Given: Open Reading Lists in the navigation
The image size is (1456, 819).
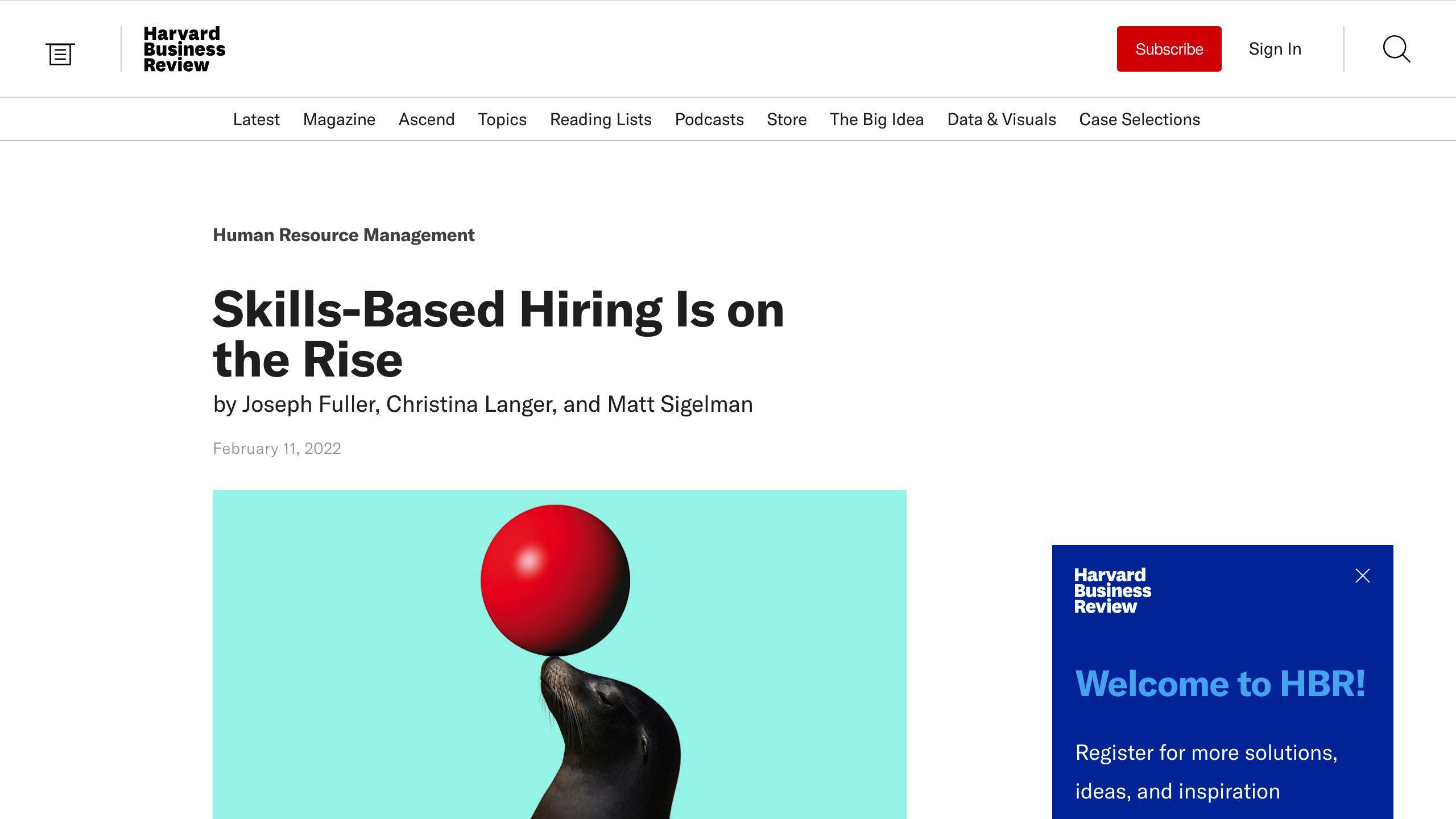Looking at the screenshot, I should tap(601, 119).
